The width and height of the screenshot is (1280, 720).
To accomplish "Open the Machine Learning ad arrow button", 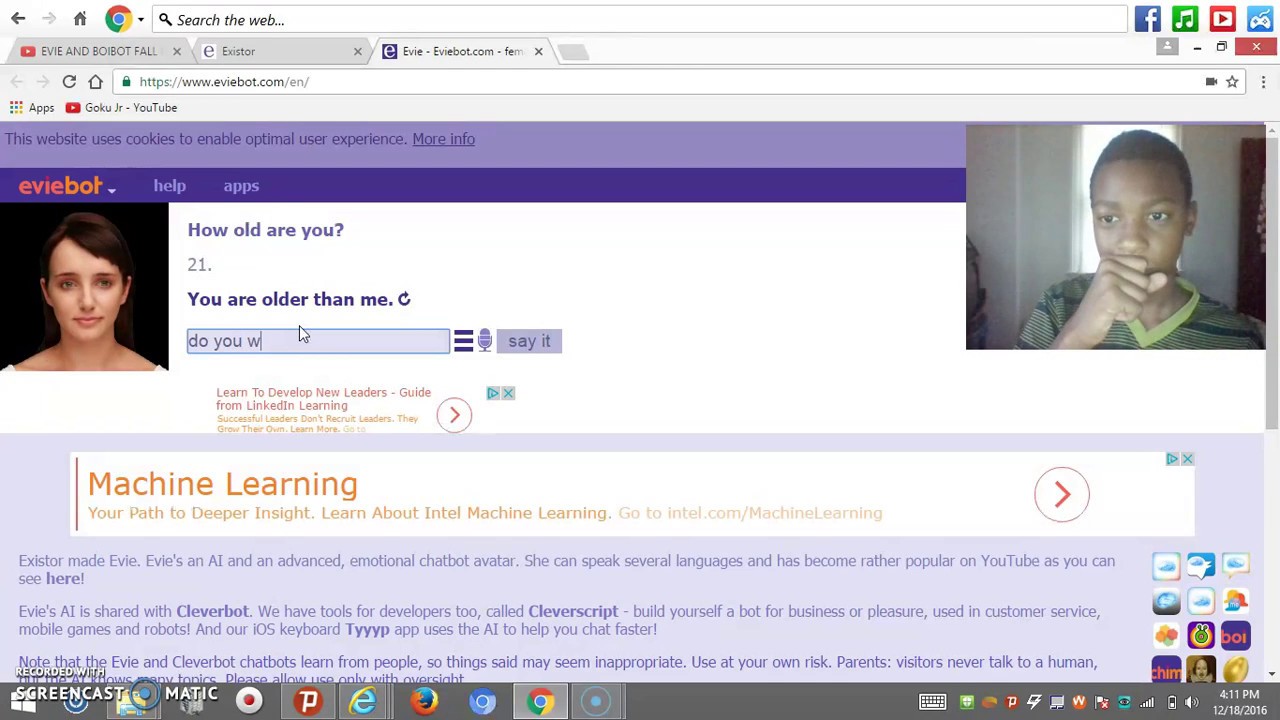I will tap(1062, 494).
